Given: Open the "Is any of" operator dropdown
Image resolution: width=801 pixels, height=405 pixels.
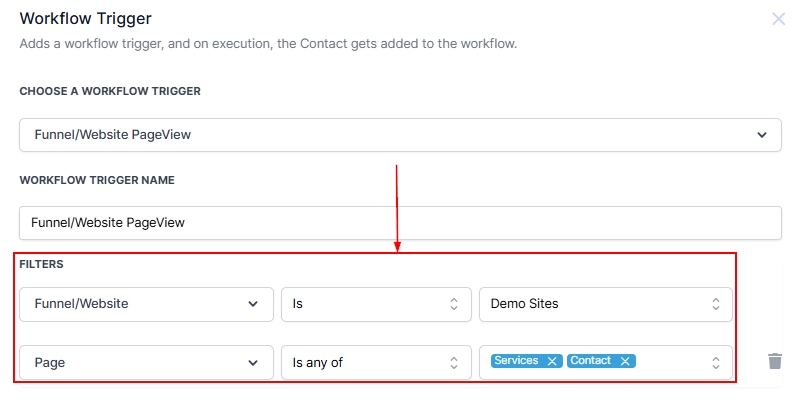Looking at the screenshot, I should click(376, 363).
